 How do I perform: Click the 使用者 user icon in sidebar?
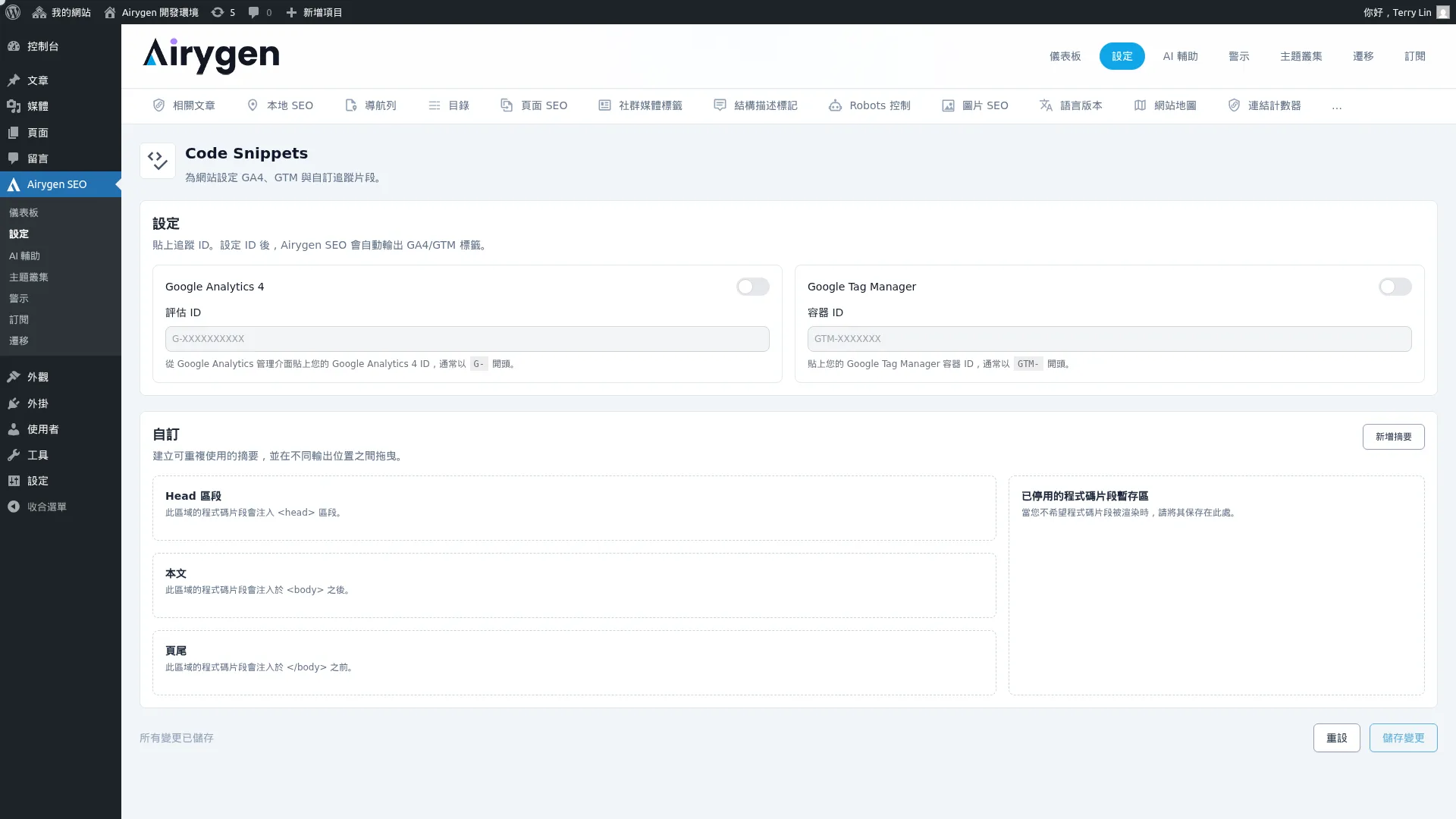14,429
